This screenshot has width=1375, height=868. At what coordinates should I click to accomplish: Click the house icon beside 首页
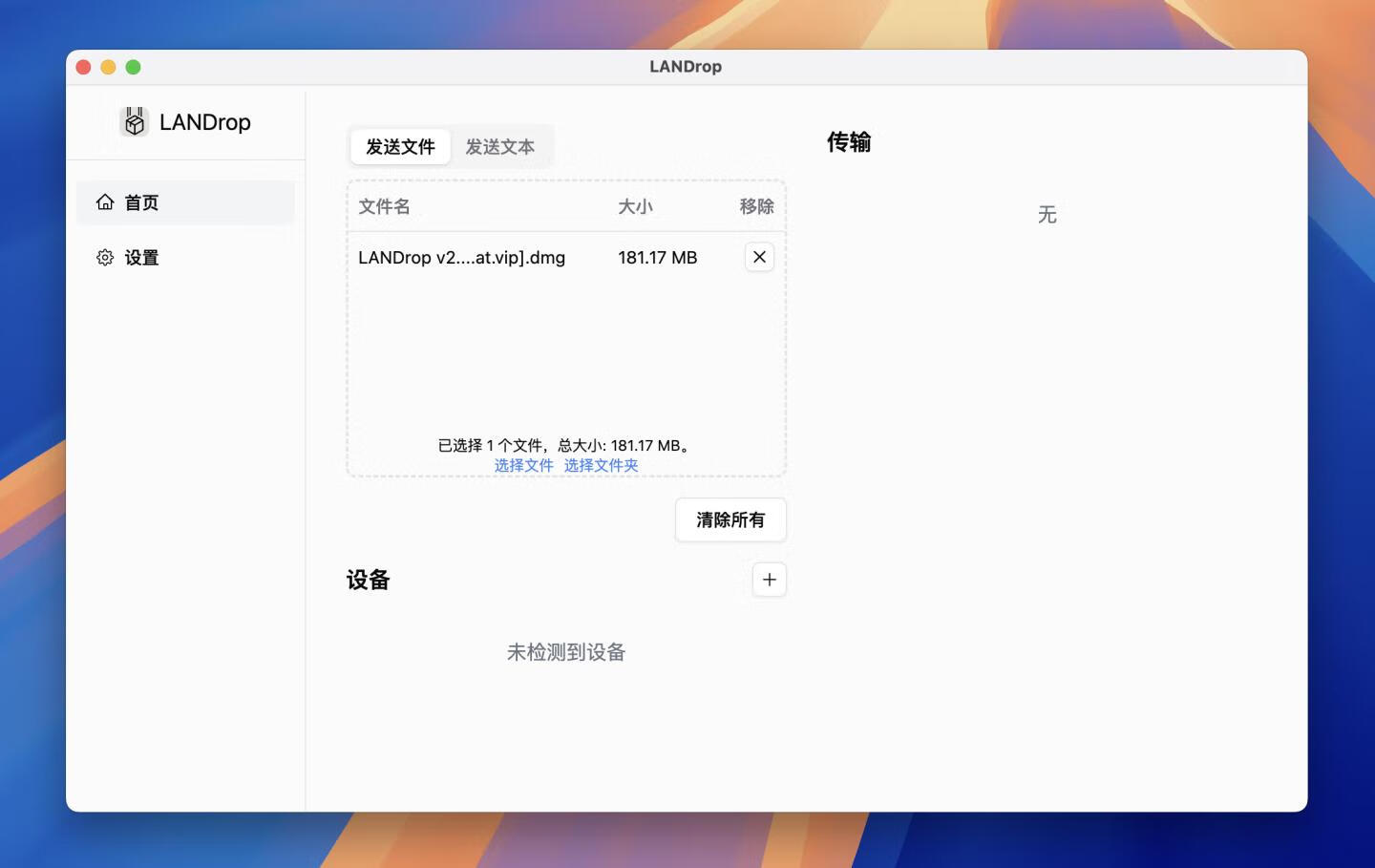coord(105,202)
